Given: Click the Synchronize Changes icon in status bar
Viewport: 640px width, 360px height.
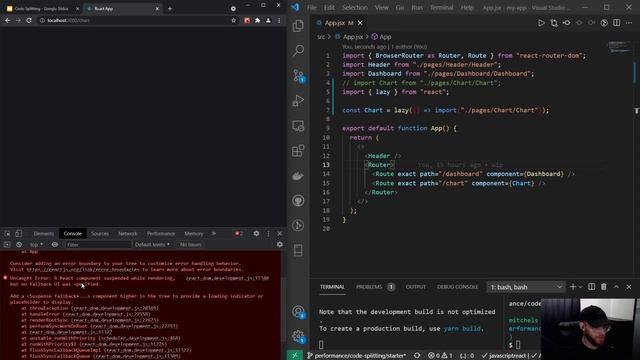Looking at the screenshot, I should pos(417,356).
